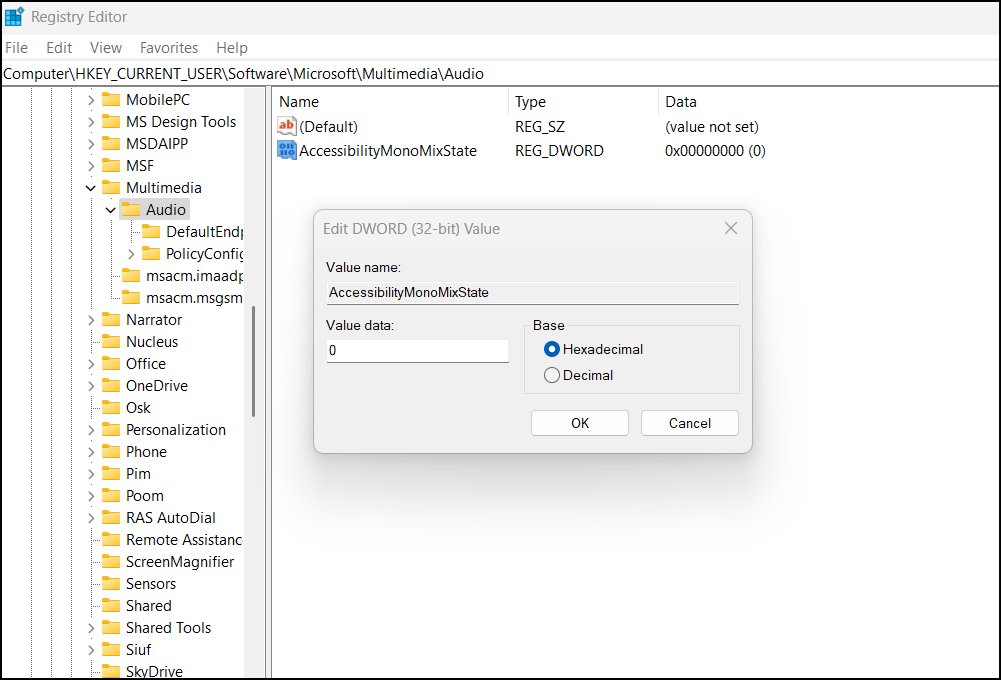Click the ScreenMagnifier folder icon
The width and height of the screenshot is (1001, 680).
click(113, 561)
